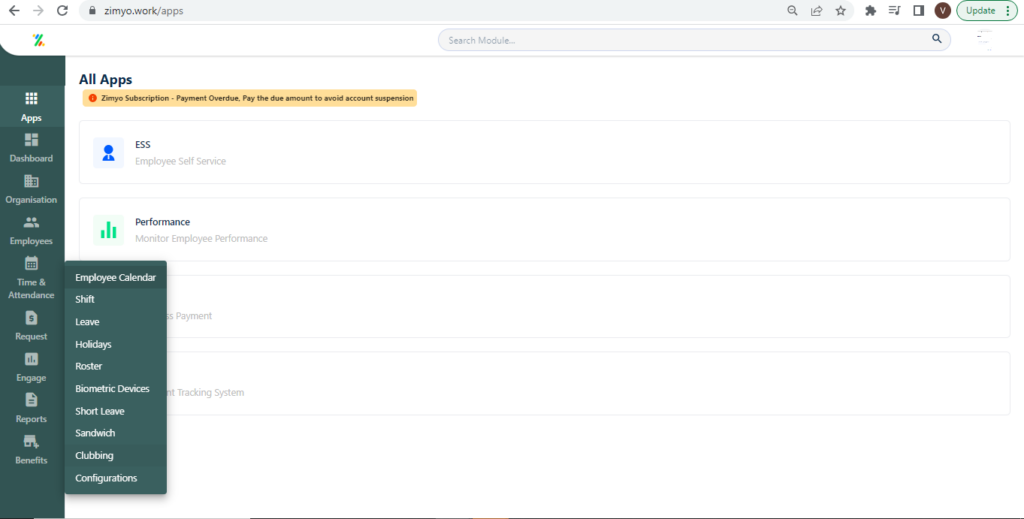Open Leave from the submenu
The image size is (1024, 519).
pyautogui.click(x=116, y=322)
